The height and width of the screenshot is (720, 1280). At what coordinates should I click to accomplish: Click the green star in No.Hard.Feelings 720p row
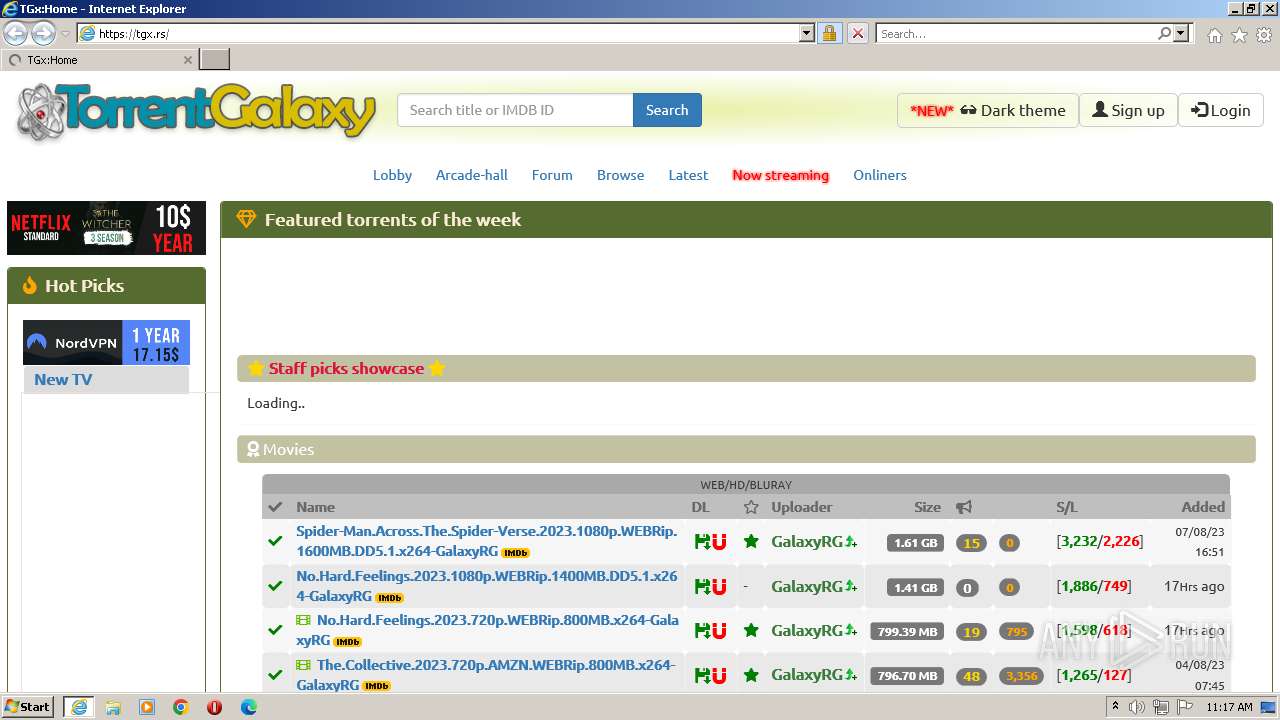(751, 631)
